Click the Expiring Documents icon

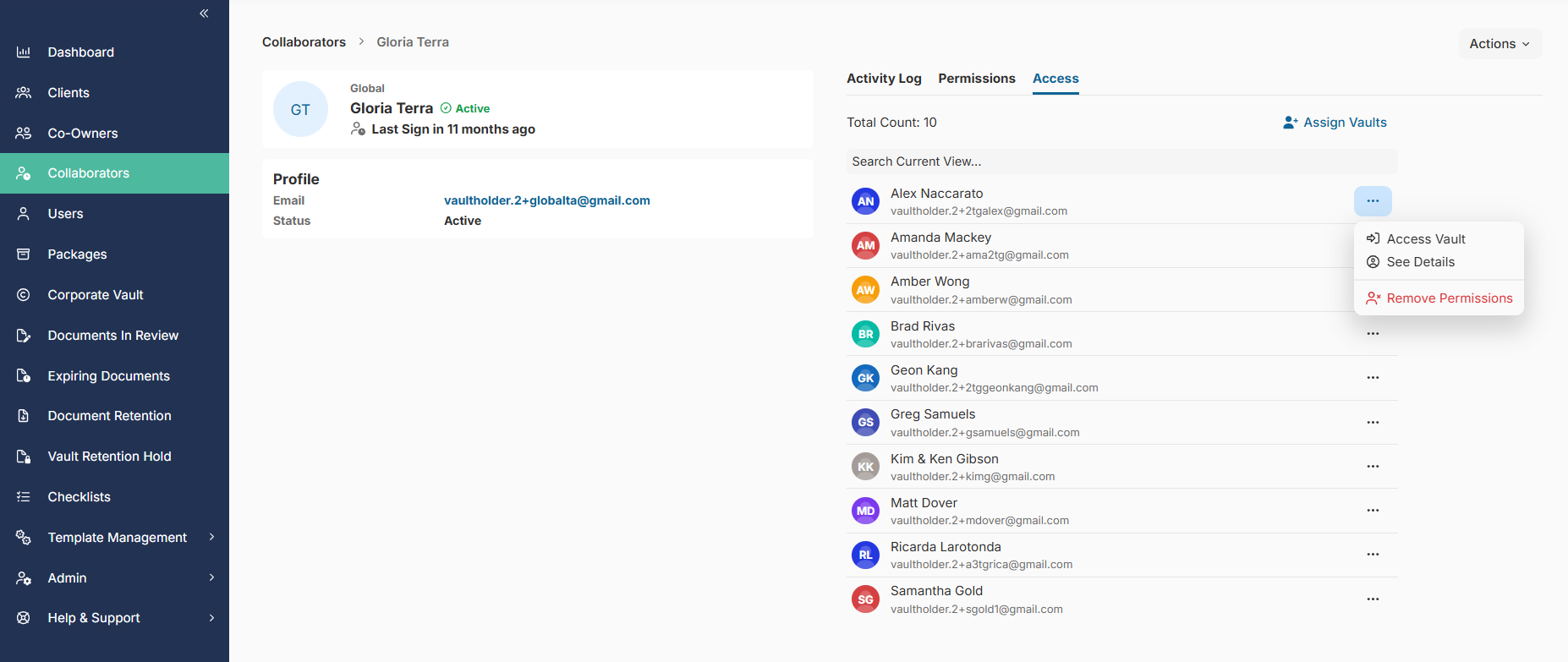pyautogui.click(x=24, y=376)
